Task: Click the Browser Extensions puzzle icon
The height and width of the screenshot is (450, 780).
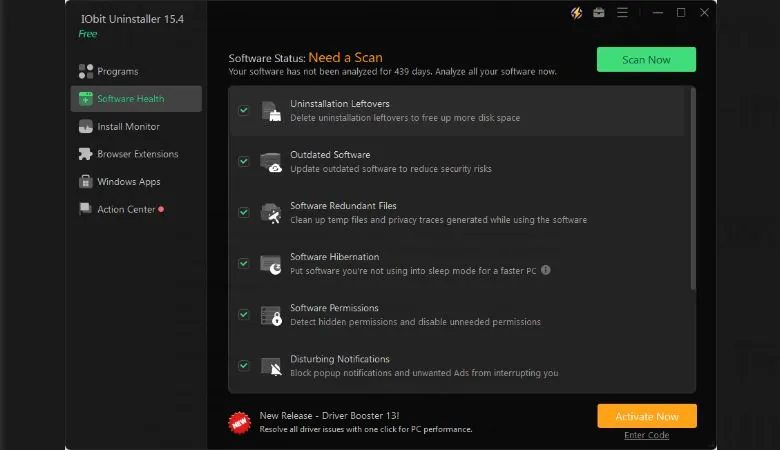Action: [x=86, y=154]
